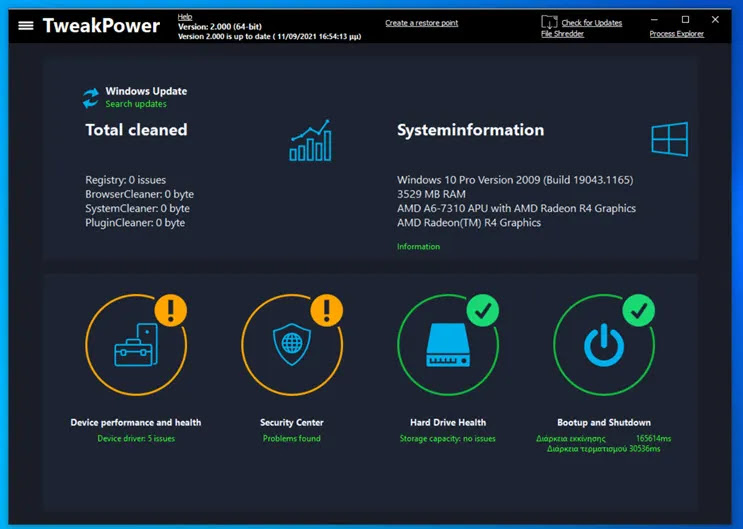Click the Windows Update heading
This screenshot has height=529, width=743.
tap(146, 91)
